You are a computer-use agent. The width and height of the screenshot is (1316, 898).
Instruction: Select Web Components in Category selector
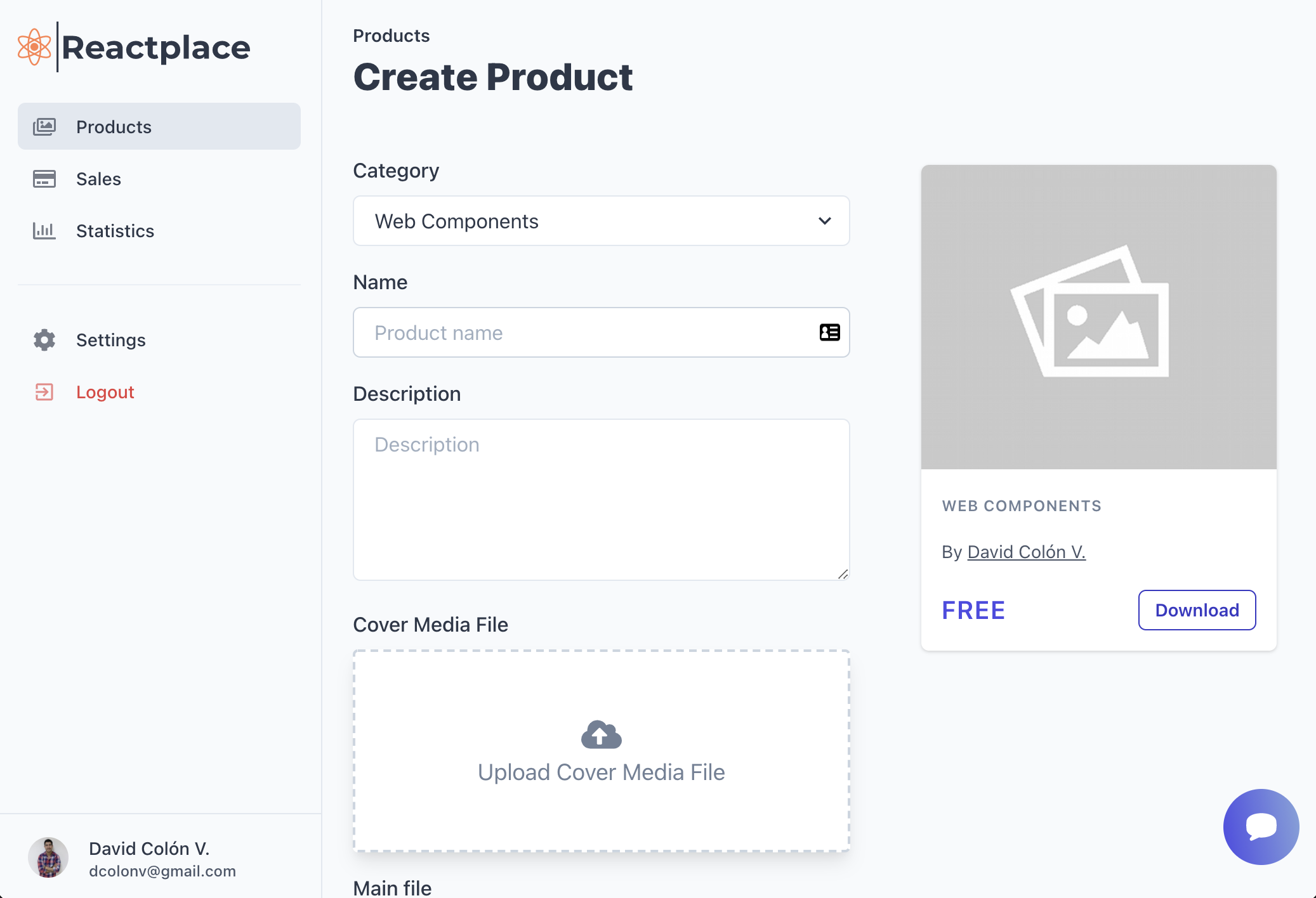click(x=600, y=221)
